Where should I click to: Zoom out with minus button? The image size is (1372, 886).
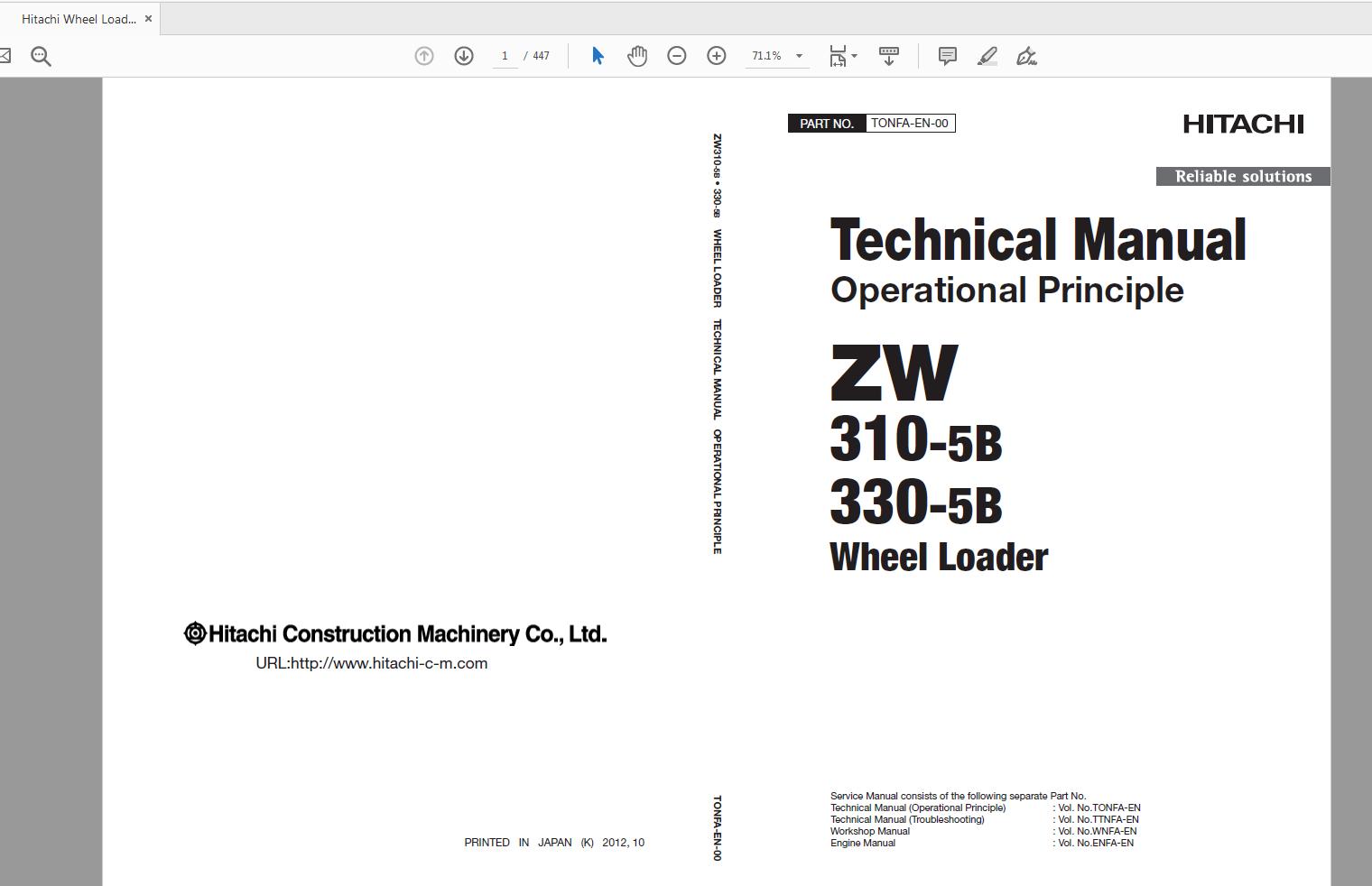pos(677,56)
